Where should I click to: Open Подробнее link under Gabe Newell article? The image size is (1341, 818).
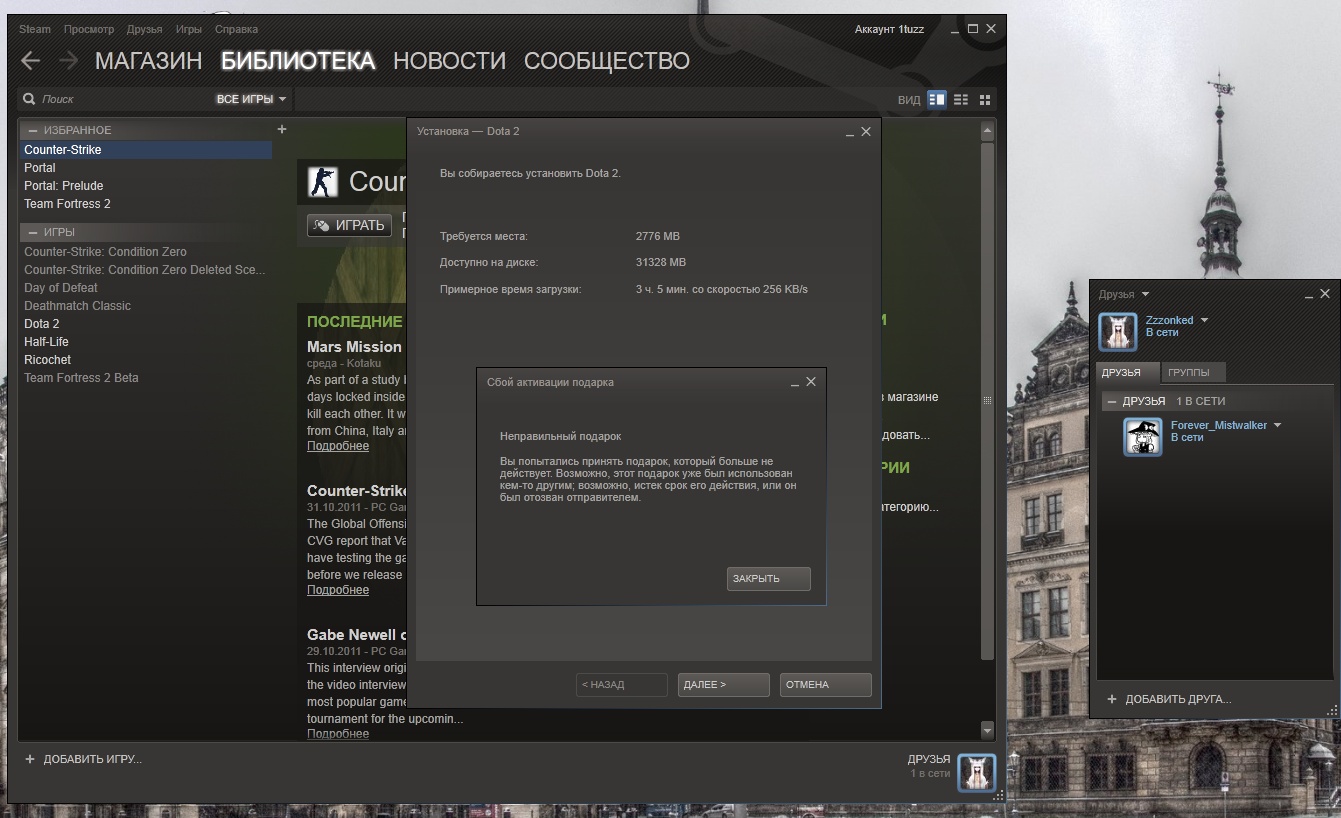click(338, 734)
